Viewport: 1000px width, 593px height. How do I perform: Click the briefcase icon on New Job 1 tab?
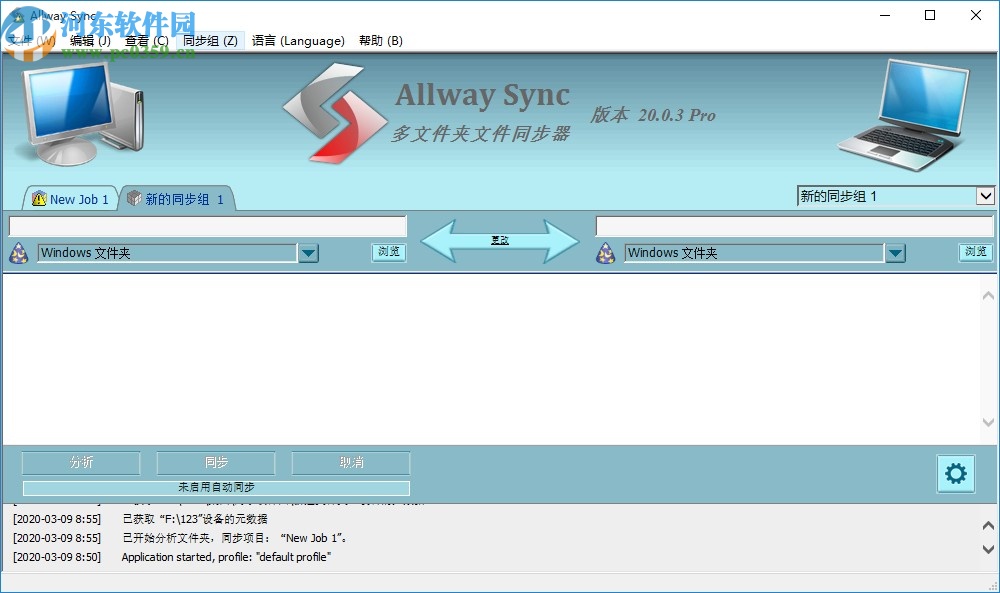(39, 199)
